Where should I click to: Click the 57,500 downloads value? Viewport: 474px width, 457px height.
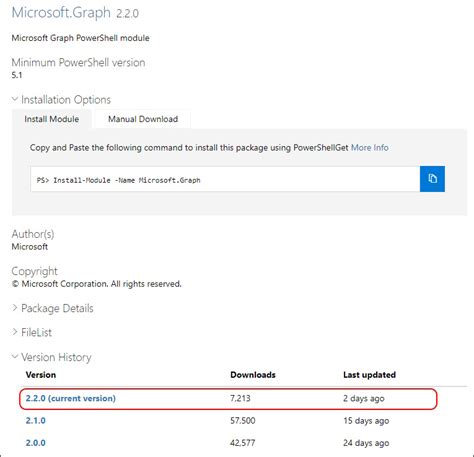point(243,421)
